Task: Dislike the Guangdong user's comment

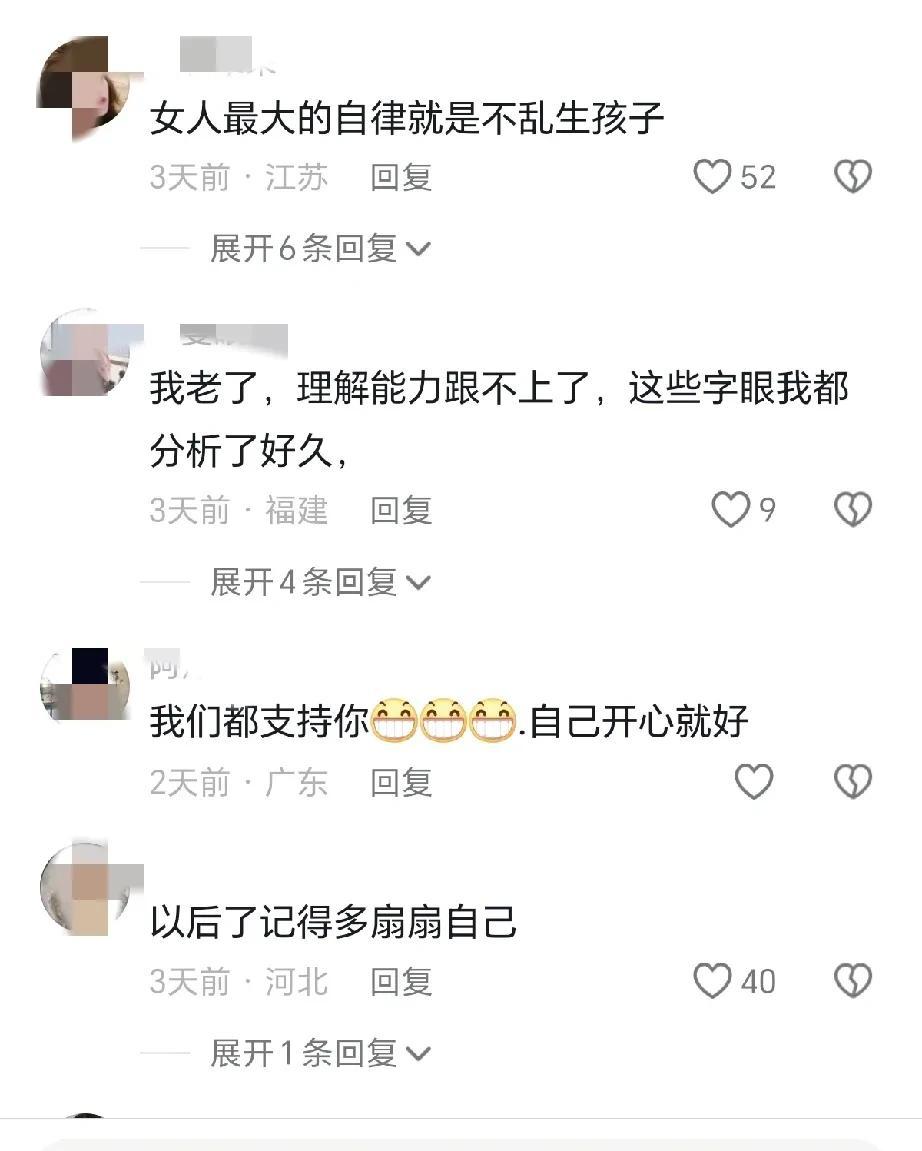Action: point(853,782)
